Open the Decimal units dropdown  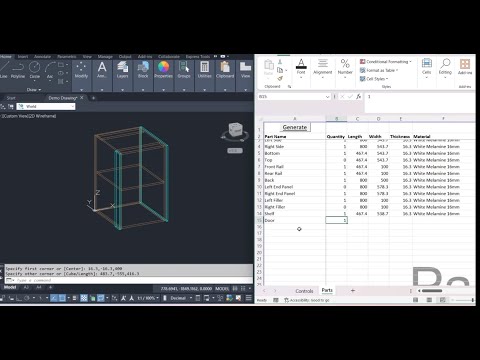[x=180, y=298]
